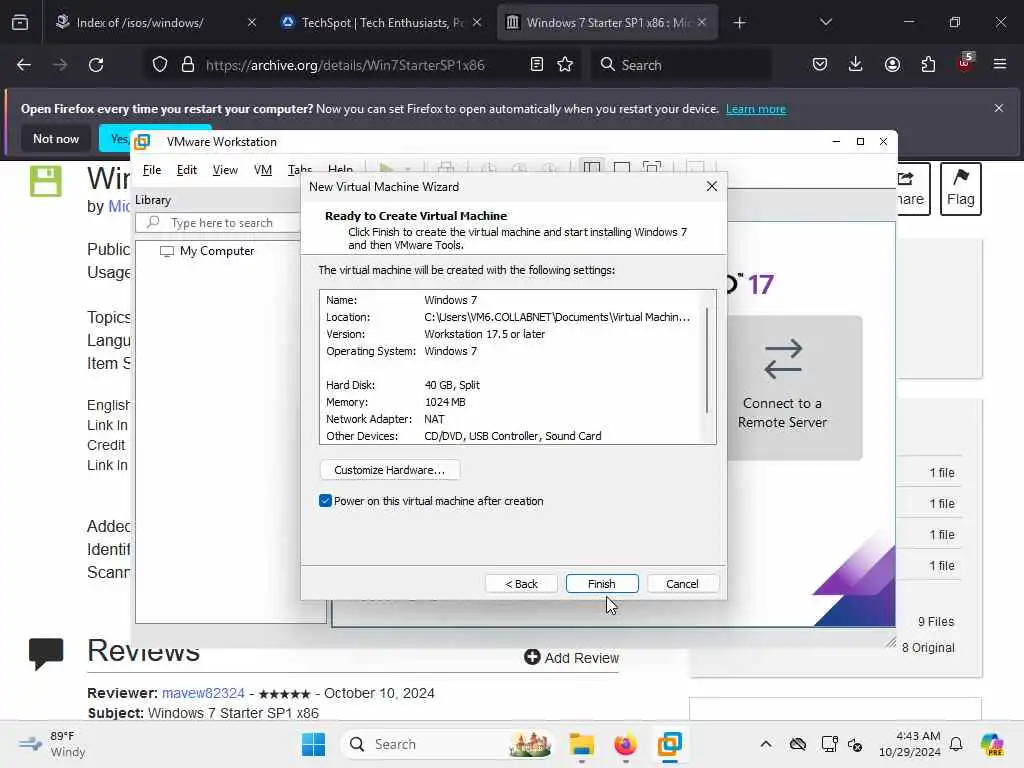Screen dimensions: 1024x768
Task: Show hidden icons in system tray
Action: click(x=766, y=744)
